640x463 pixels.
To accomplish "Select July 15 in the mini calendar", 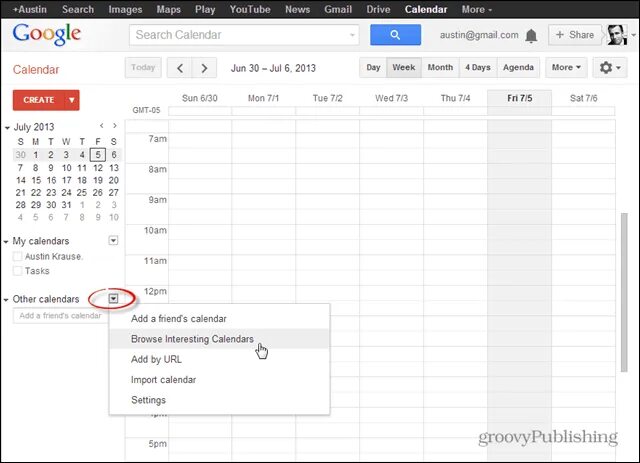I will pyautogui.click(x=36, y=180).
